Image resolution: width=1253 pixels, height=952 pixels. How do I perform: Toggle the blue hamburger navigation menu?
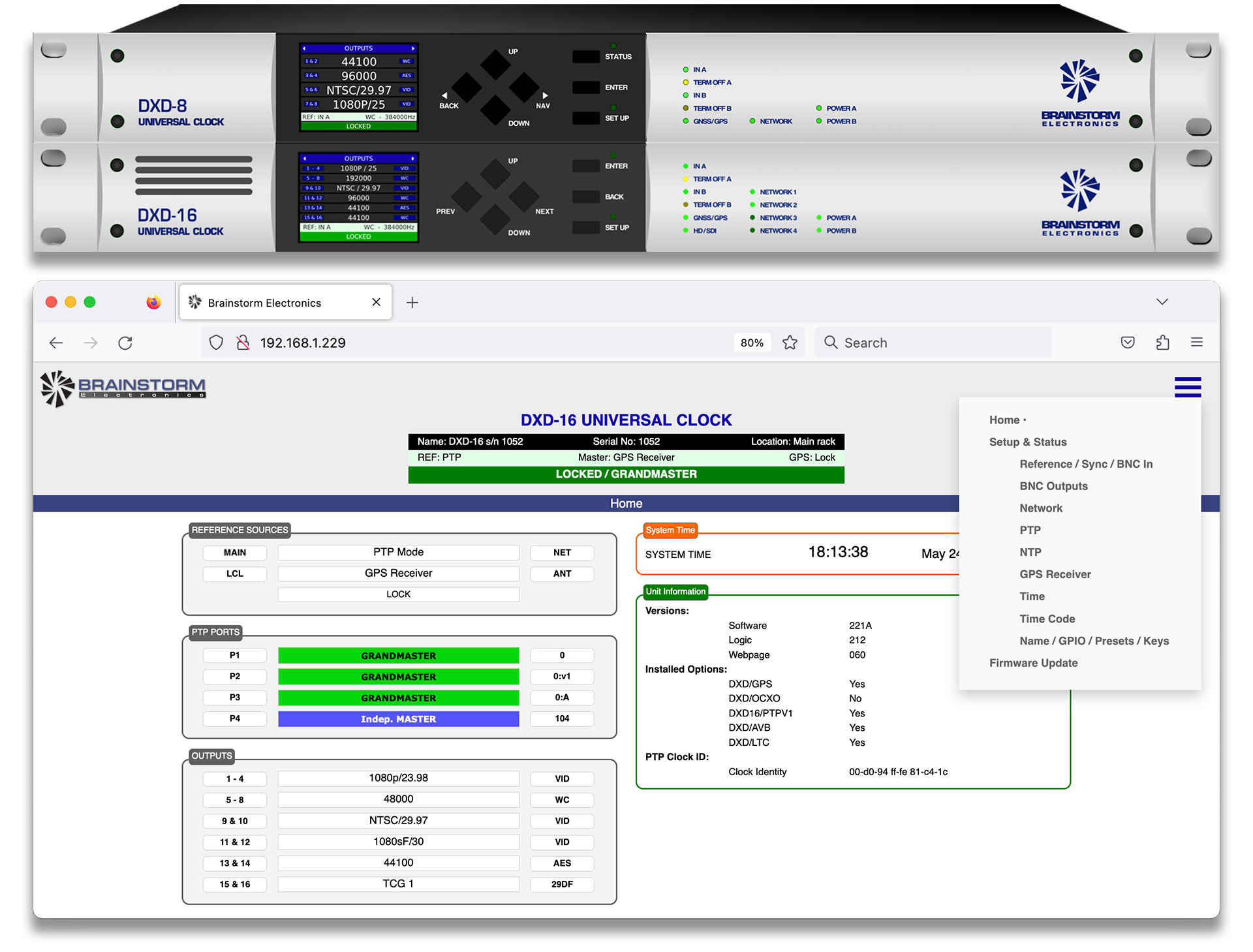point(1188,387)
